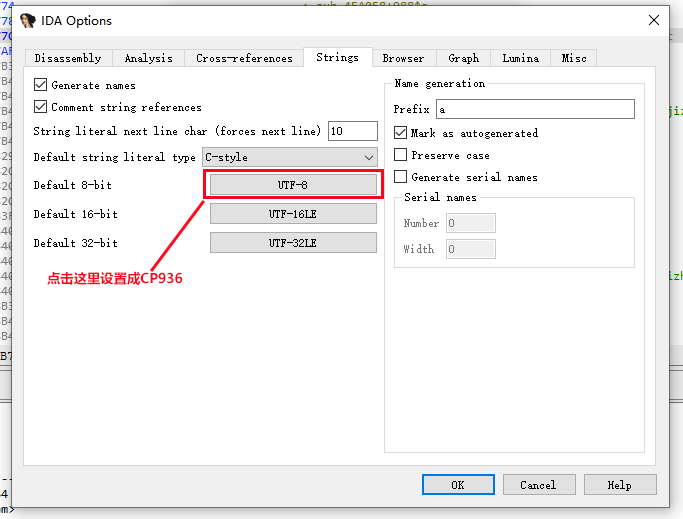Open Help for IDA Options
The width and height of the screenshot is (683, 519).
tap(620, 485)
